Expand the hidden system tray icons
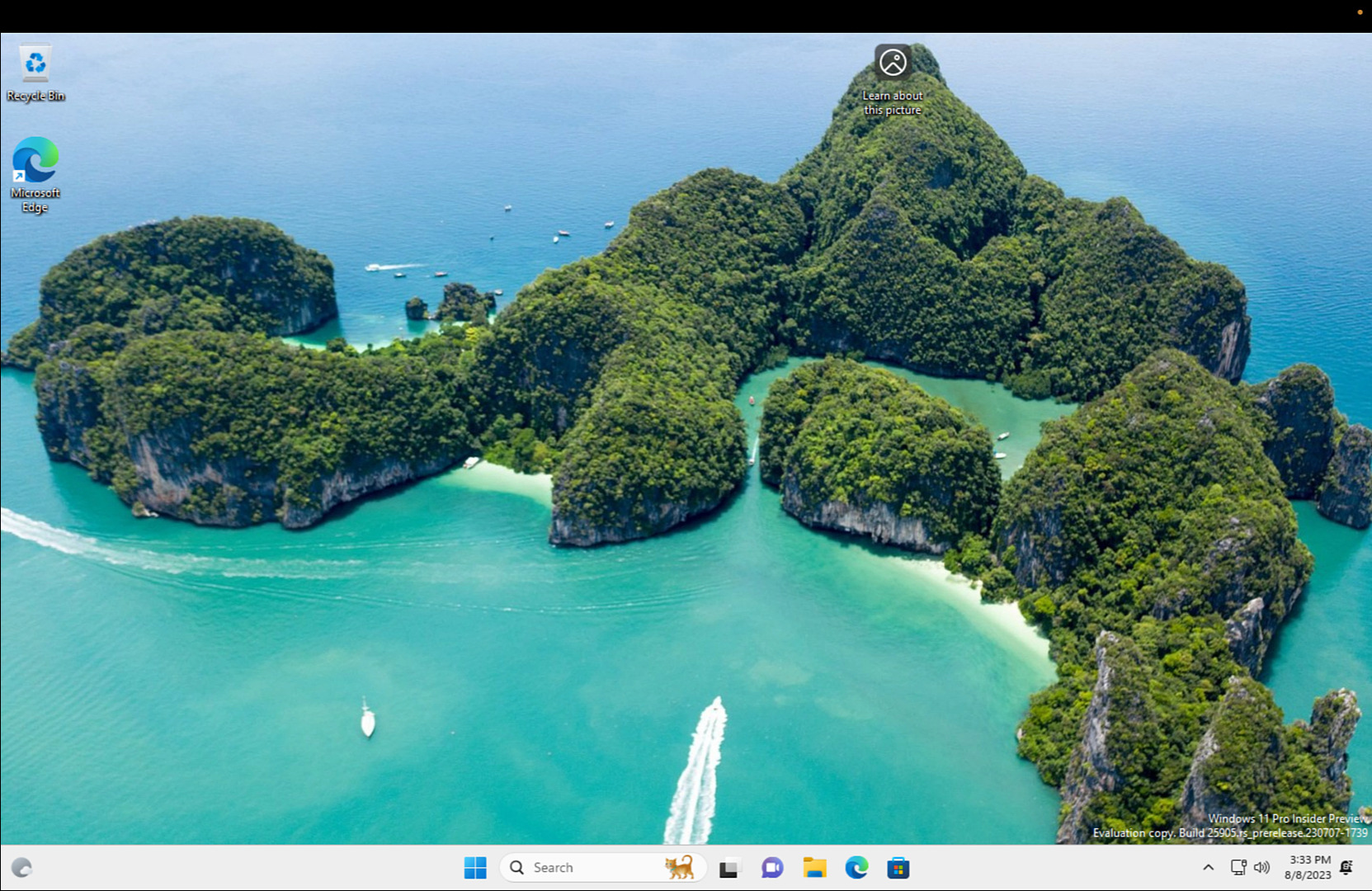Image resolution: width=1372 pixels, height=891 pixels. point(1209,868)
